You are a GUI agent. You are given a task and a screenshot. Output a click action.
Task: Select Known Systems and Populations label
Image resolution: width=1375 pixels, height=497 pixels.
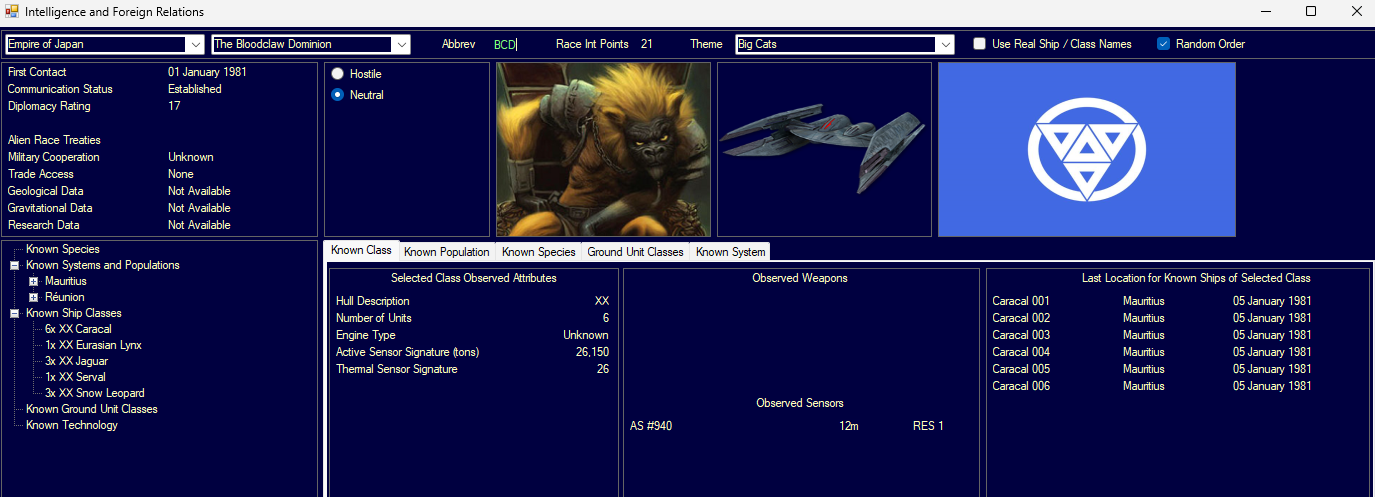103,265
